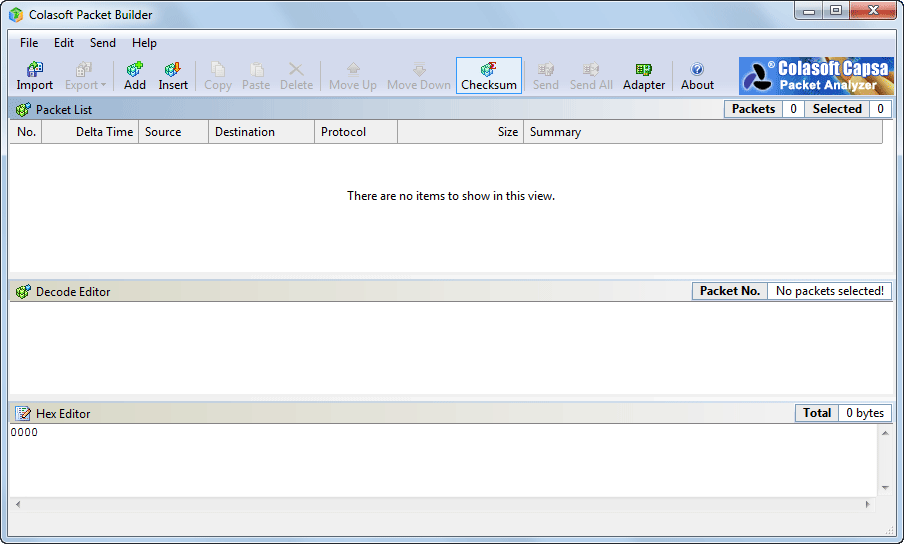Run the Checksum tool

[489, 75]
